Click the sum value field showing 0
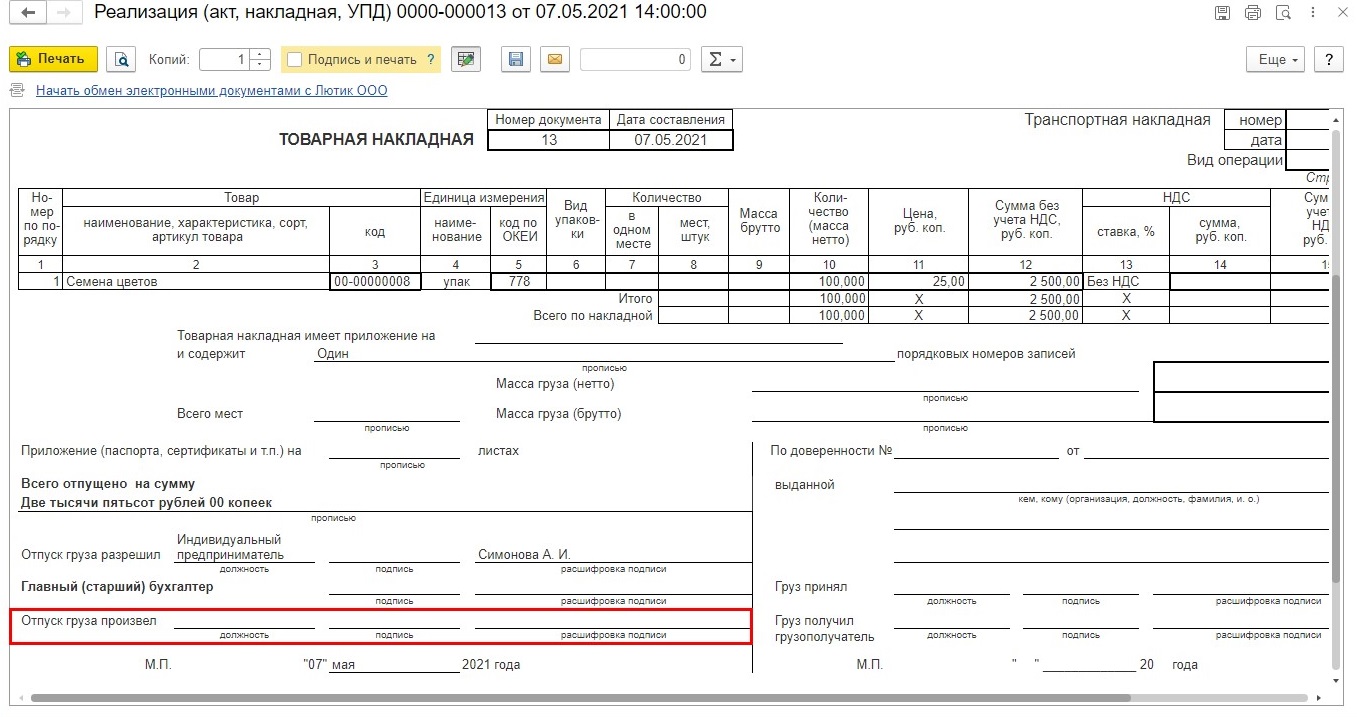Viewport: 1357px width, 717px height. (636, 59)
